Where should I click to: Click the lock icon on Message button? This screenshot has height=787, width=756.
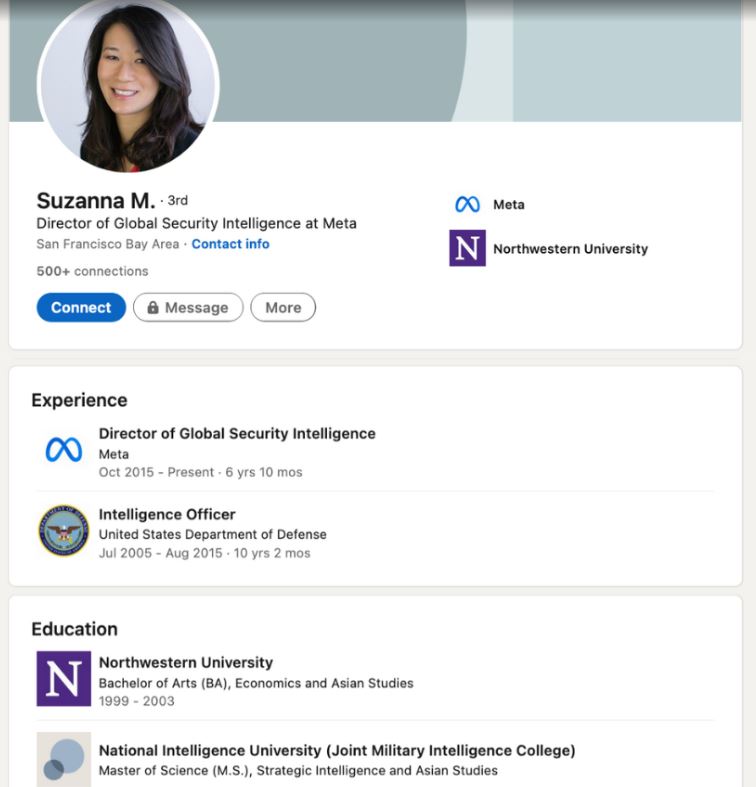[153, 308]
